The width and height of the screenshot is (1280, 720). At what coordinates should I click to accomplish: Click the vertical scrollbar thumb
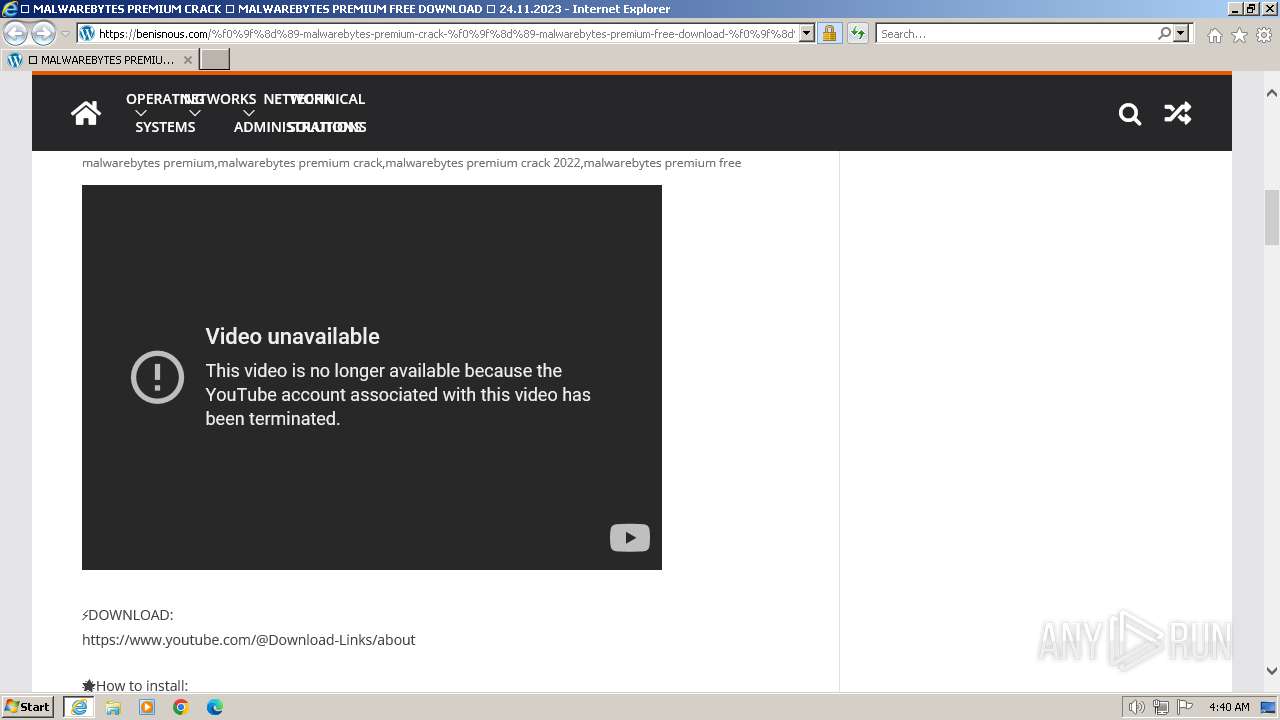(x=1272, y=217)
